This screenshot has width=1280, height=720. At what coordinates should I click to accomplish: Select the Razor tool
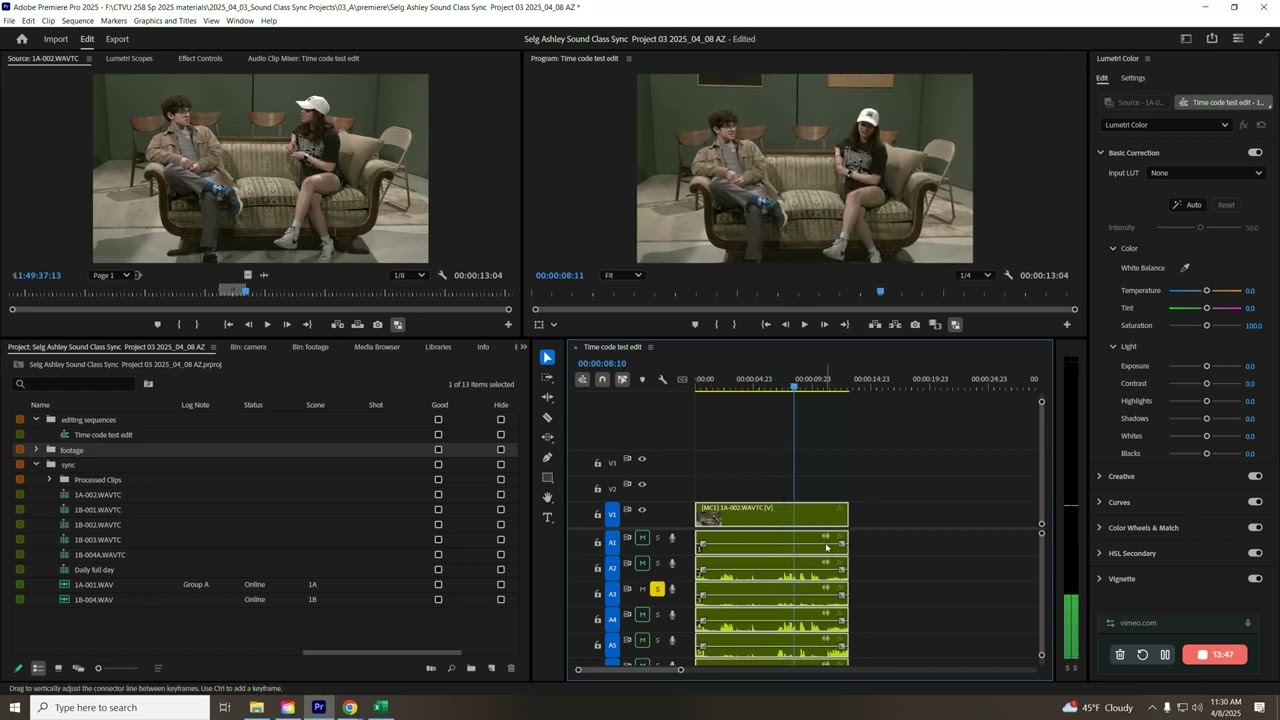547,418
